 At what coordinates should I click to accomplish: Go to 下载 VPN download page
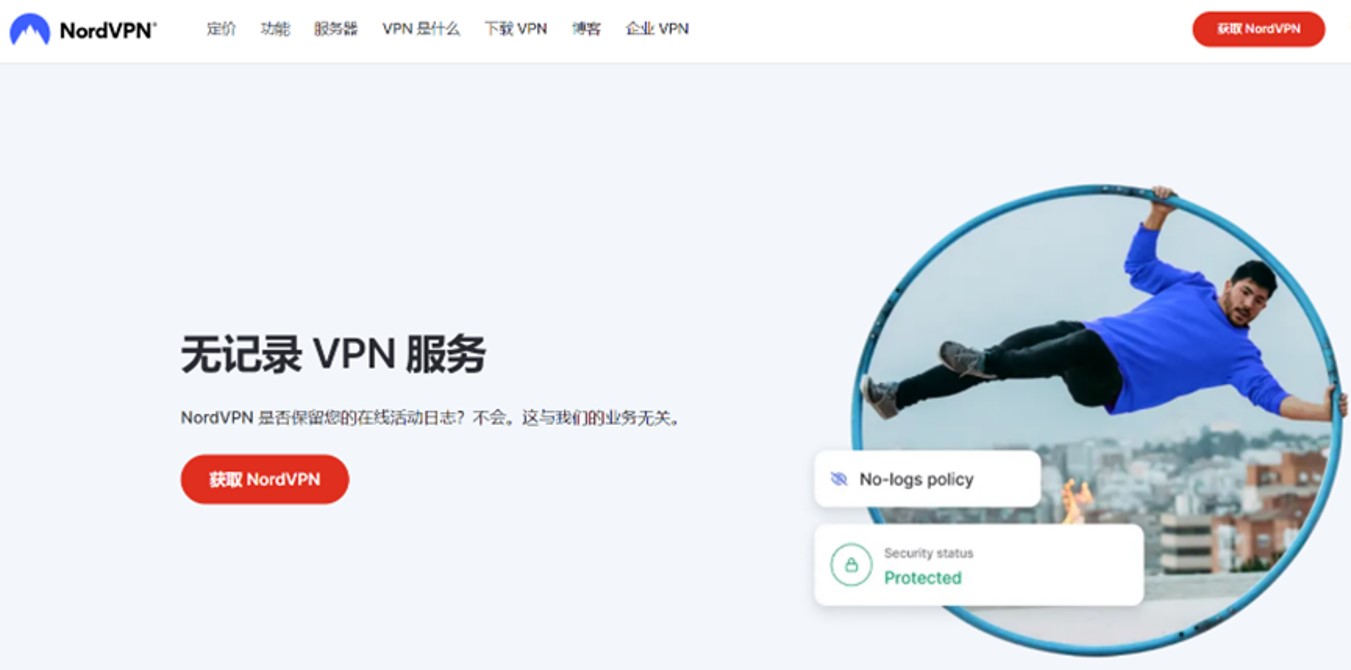[516, 29]
